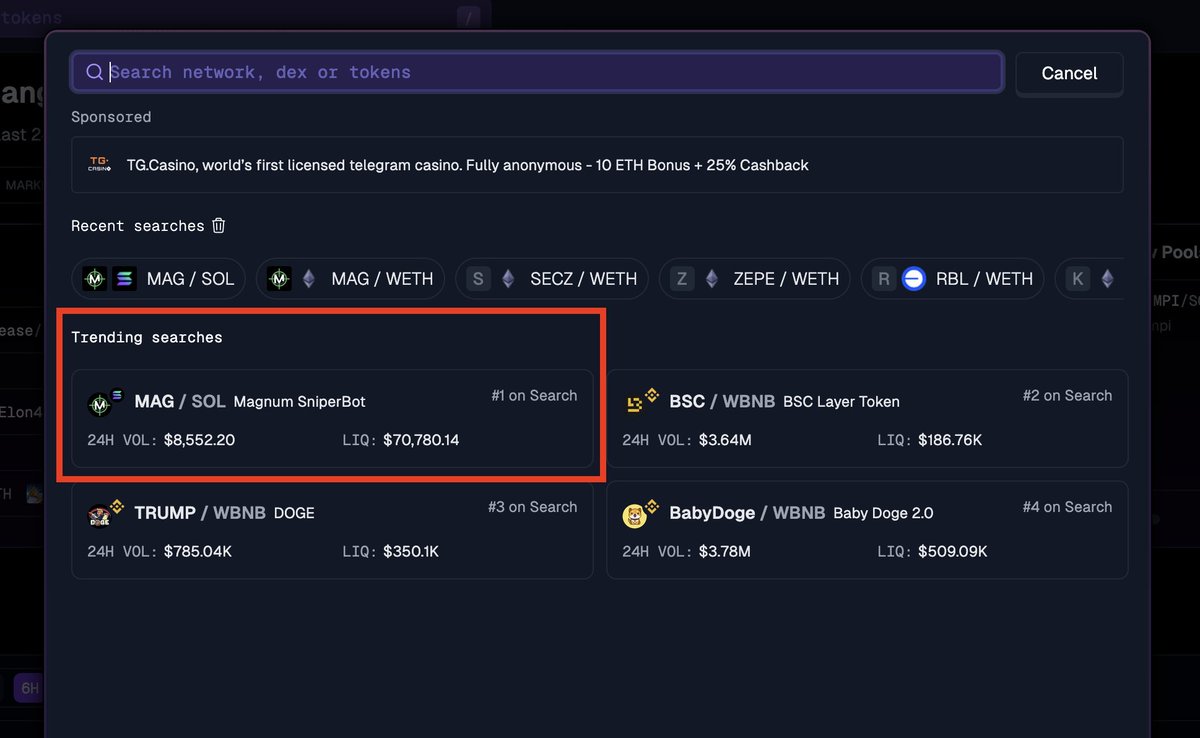Click the S token icon in SECZ chip
This screenshot has width=1200, height=738.
click(479, 279)
